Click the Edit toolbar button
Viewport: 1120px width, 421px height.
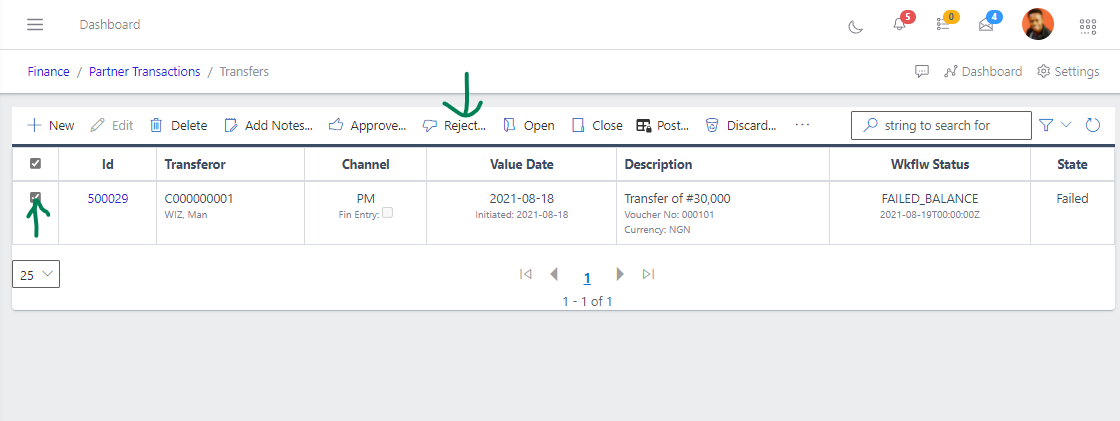tap(112, 125)
